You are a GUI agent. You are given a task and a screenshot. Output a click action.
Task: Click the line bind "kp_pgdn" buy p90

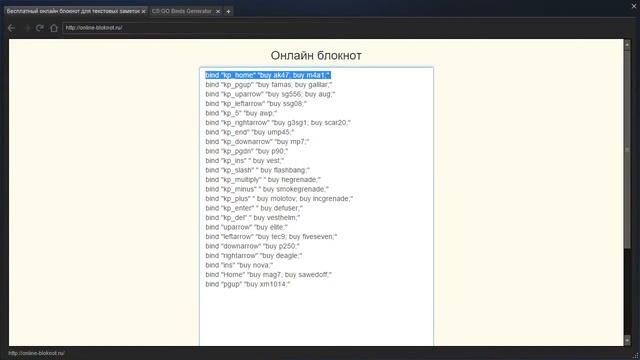[x=247, y=151]
